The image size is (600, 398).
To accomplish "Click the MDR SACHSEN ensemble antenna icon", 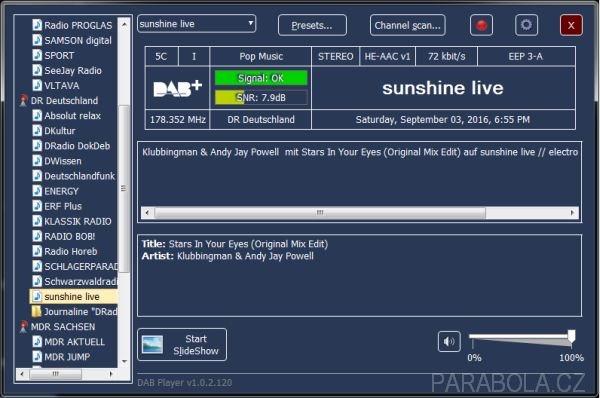I will pos(23,326).
